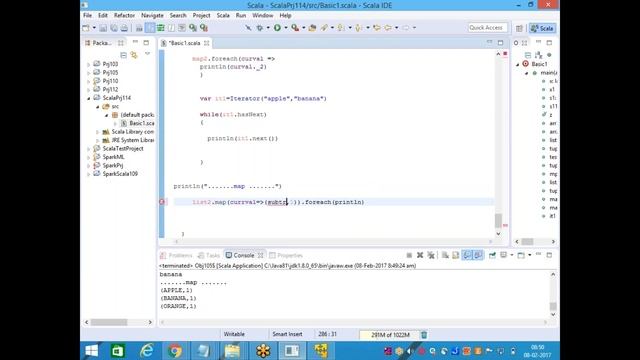Click the Scala perspective button
This screenshot has height=360, width=640.
542,28
